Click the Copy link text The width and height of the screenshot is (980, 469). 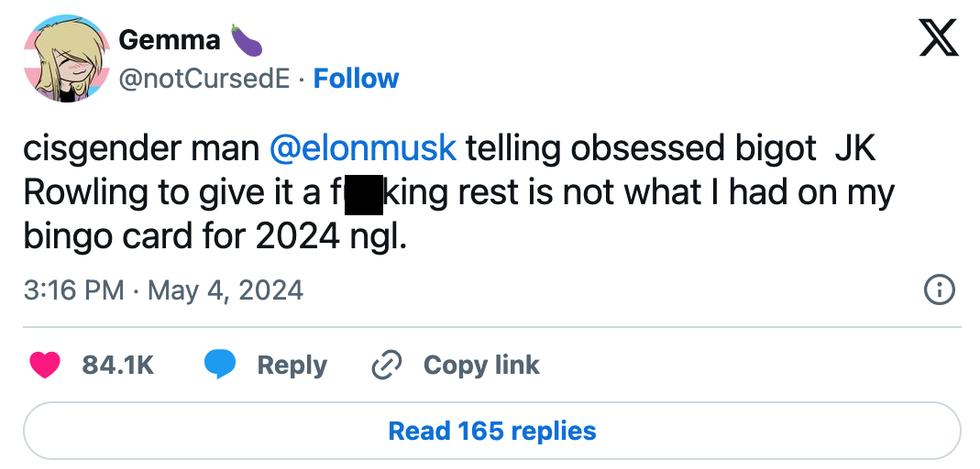point(481,365)
